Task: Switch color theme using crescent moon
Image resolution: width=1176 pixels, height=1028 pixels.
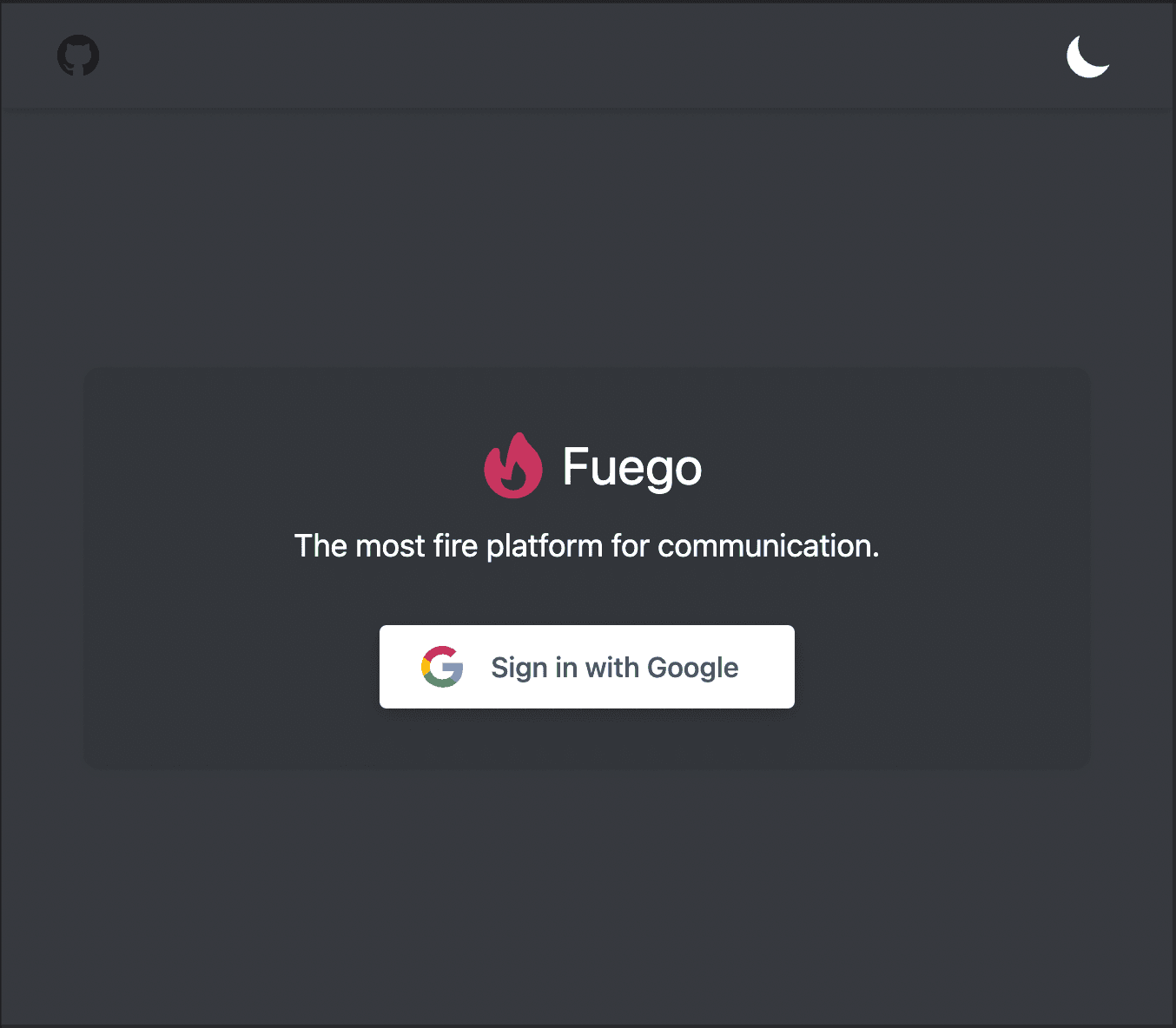Action: pyautogui.click(x=1087, y=56)
